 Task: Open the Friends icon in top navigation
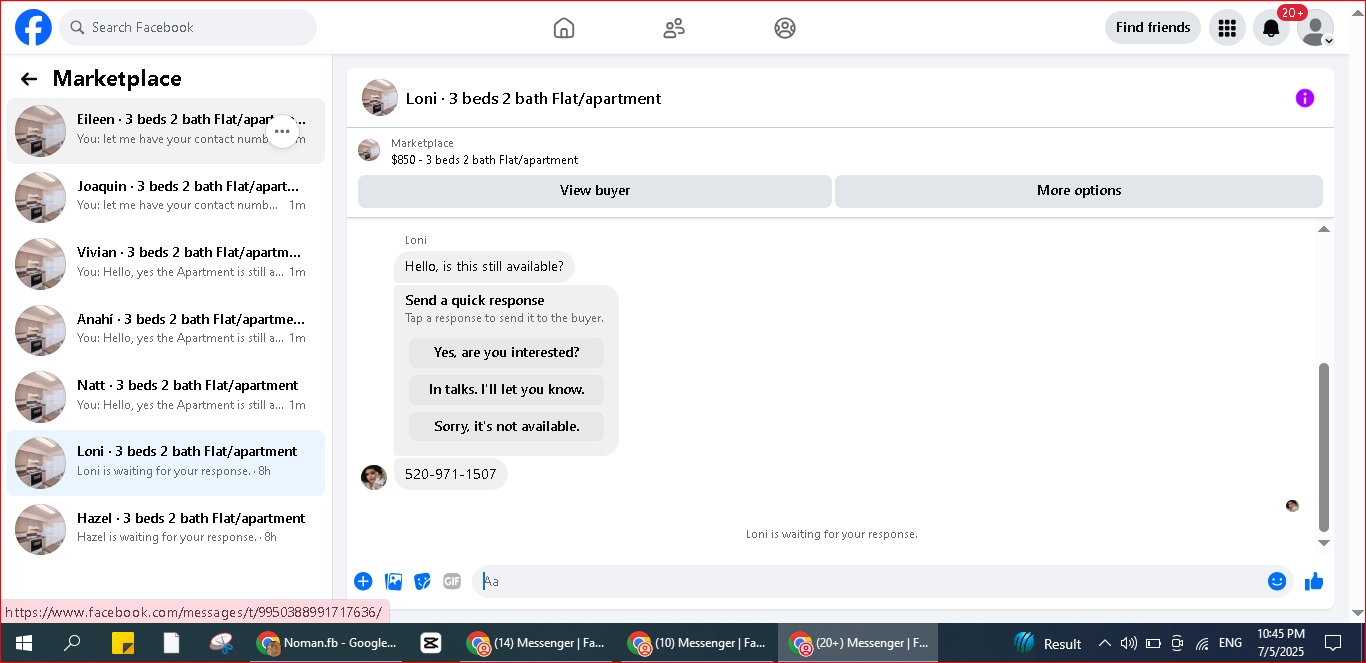(x=674, y=28)
